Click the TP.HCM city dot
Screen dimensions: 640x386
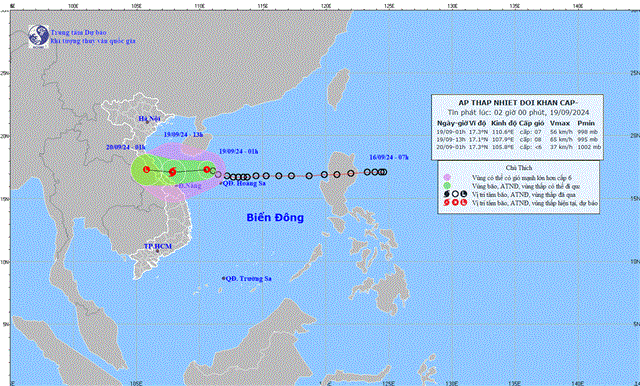(157, 251)
